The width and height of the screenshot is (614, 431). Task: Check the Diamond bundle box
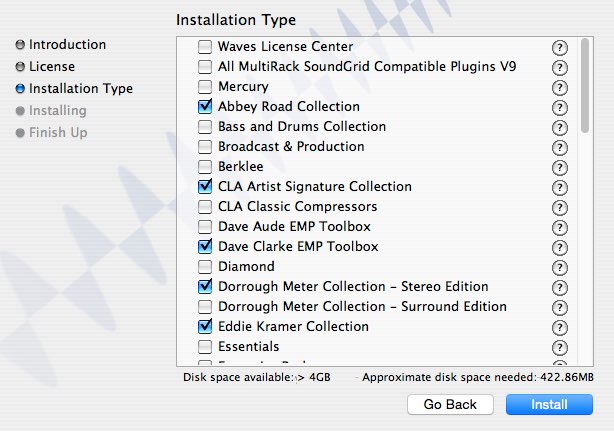point(205,267)
